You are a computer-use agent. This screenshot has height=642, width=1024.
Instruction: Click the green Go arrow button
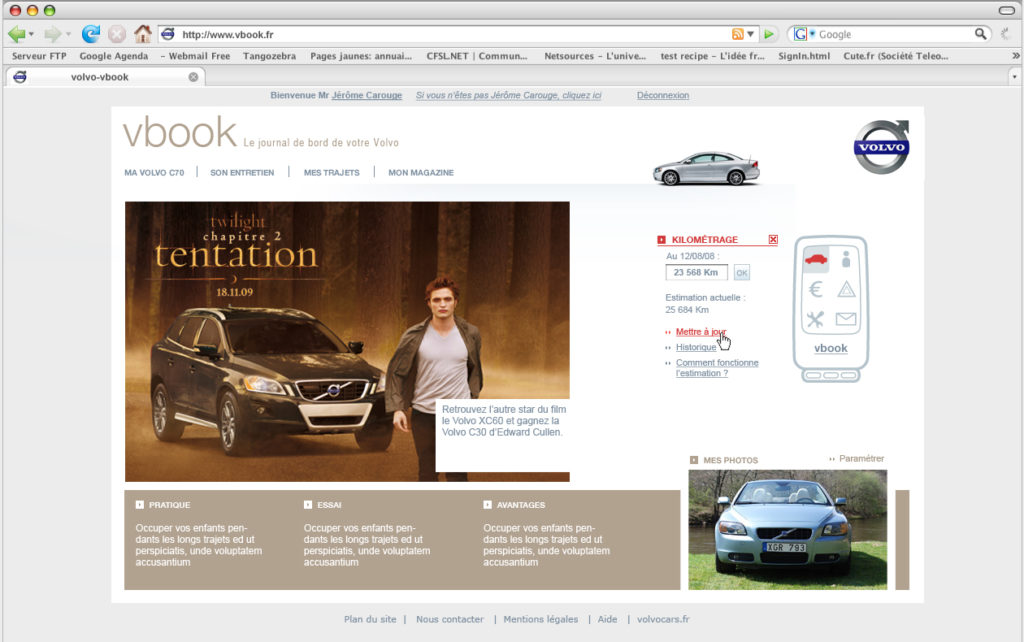(769, 34)
